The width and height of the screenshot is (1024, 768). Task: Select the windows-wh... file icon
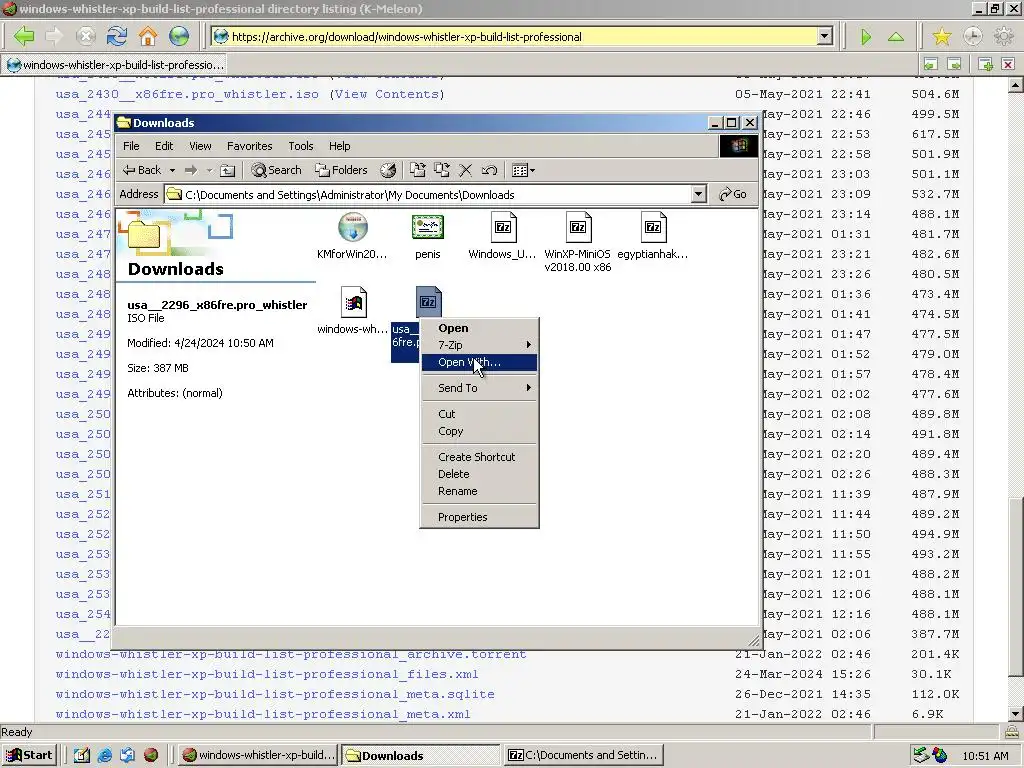[x=353, y=302]
